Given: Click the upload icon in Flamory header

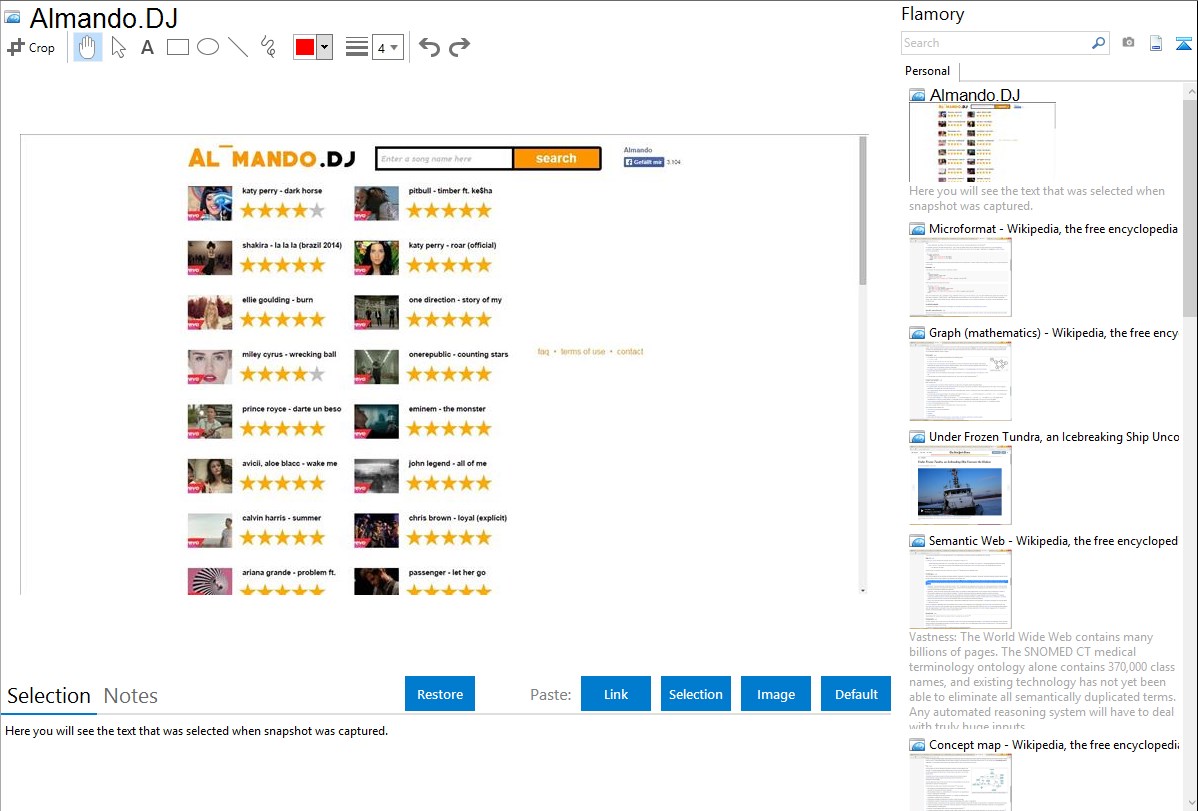Looking at the screenshot, I should (x=1183, y=43).
